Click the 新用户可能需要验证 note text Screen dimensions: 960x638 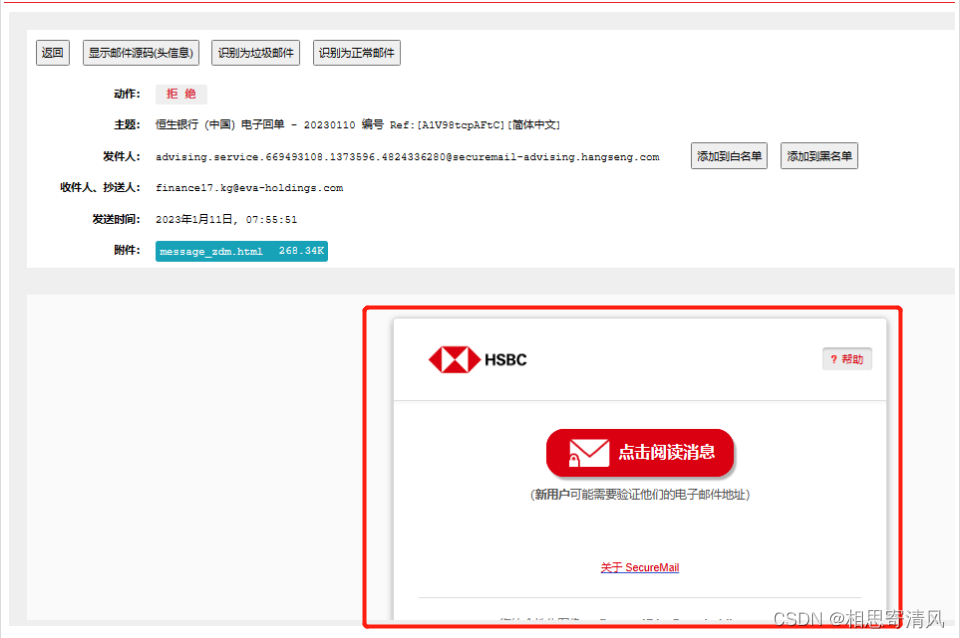point(640,495)
